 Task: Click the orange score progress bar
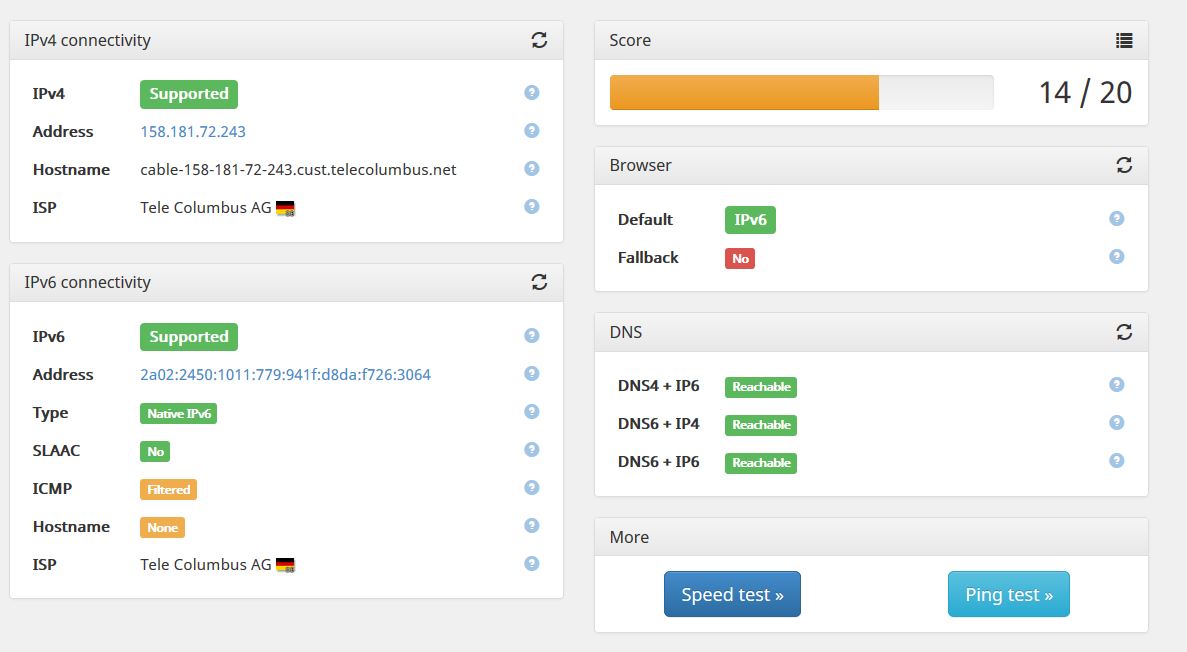[x=744, y=93]
